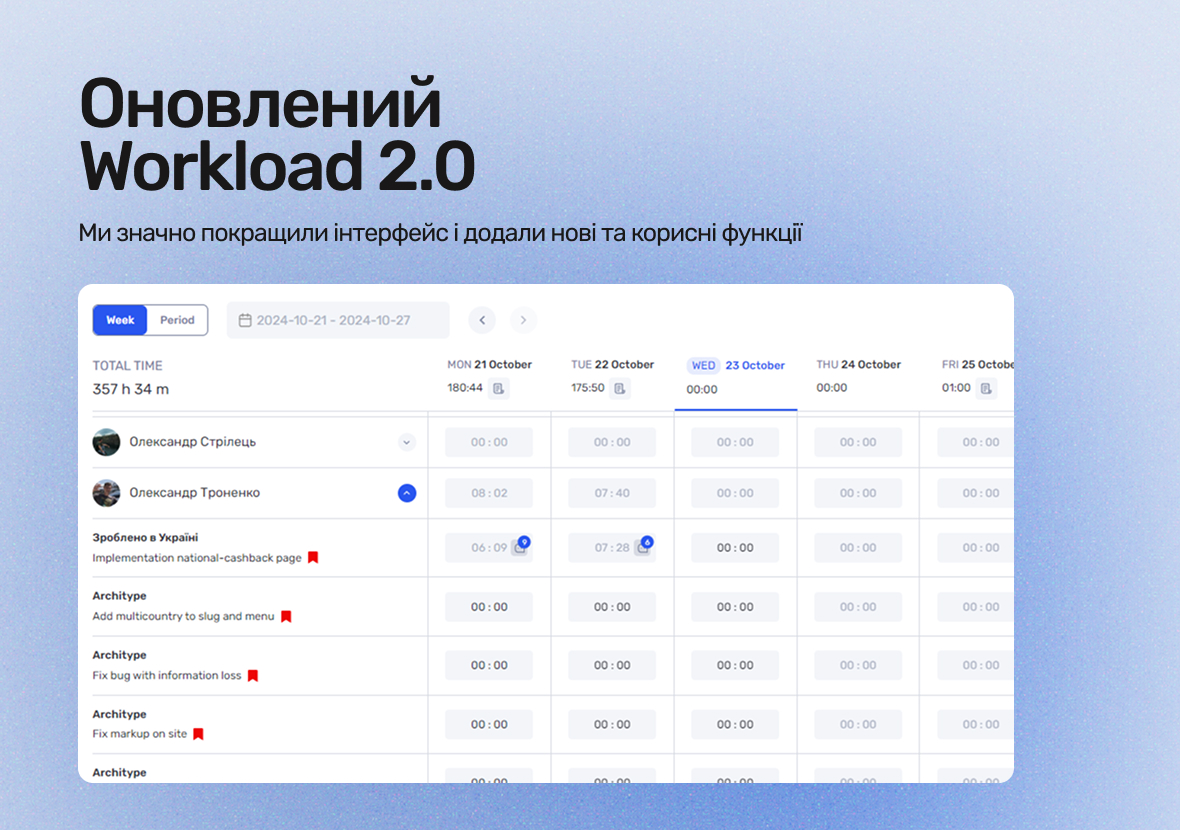
Task: Click the Fix markup on site task
Action: pos(140,734)
